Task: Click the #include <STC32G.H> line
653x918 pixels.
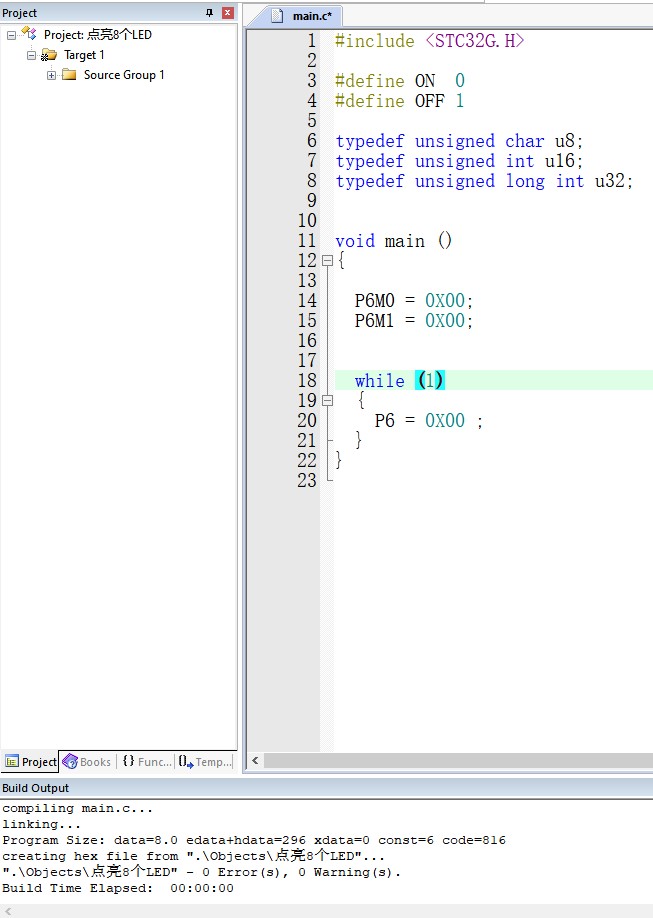Action: tap(429, 41)
